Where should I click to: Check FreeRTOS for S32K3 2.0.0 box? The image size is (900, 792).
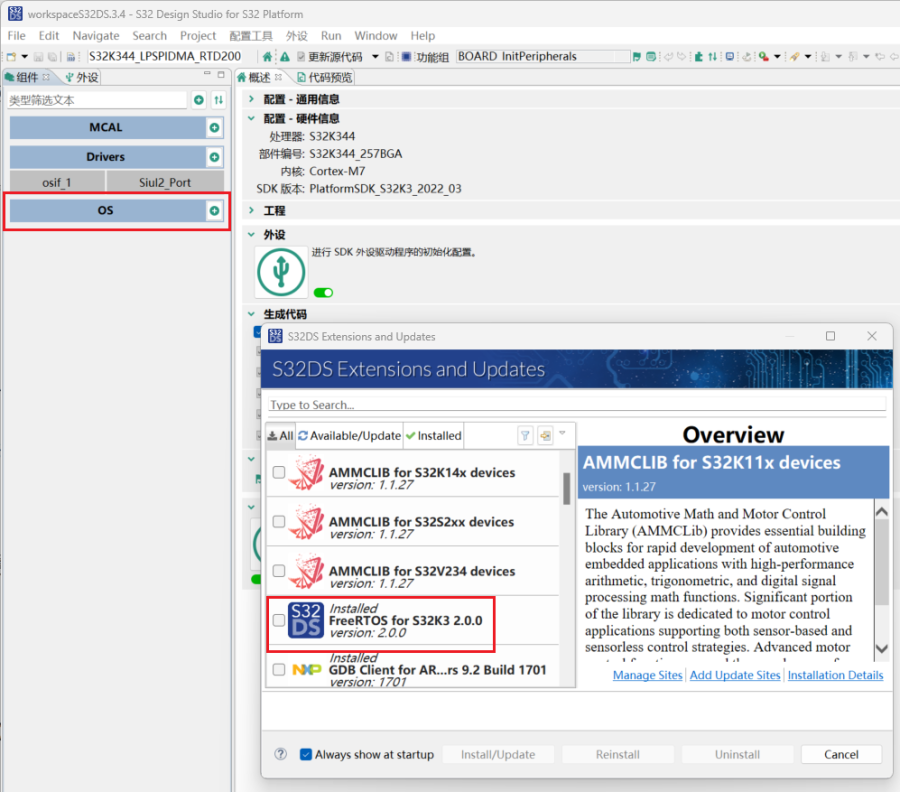click(x=279, y=620)
